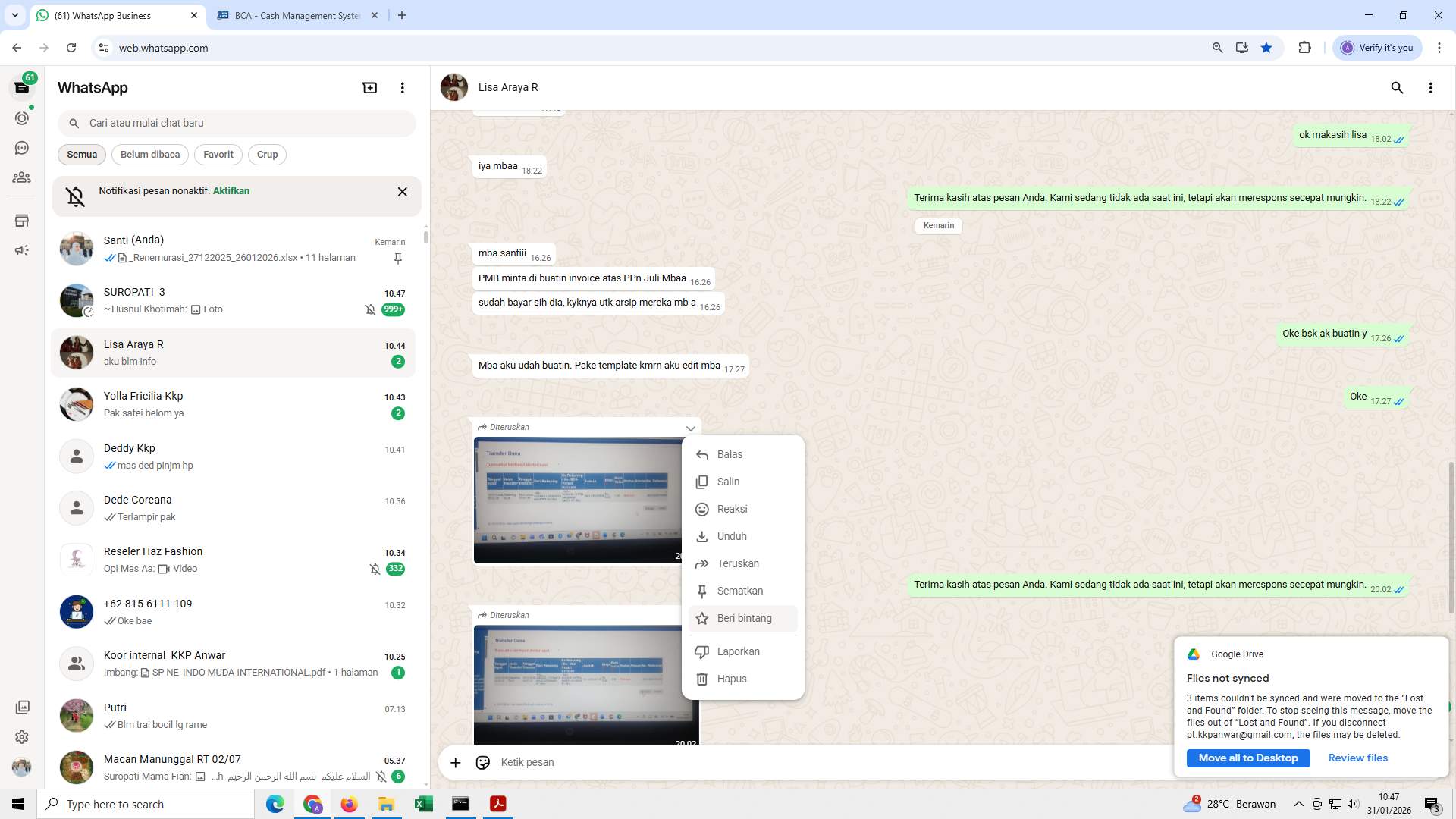Screen dimensions: 1456x819
Task: Search within the Lisa Araya R chat
Action: 1398,88
